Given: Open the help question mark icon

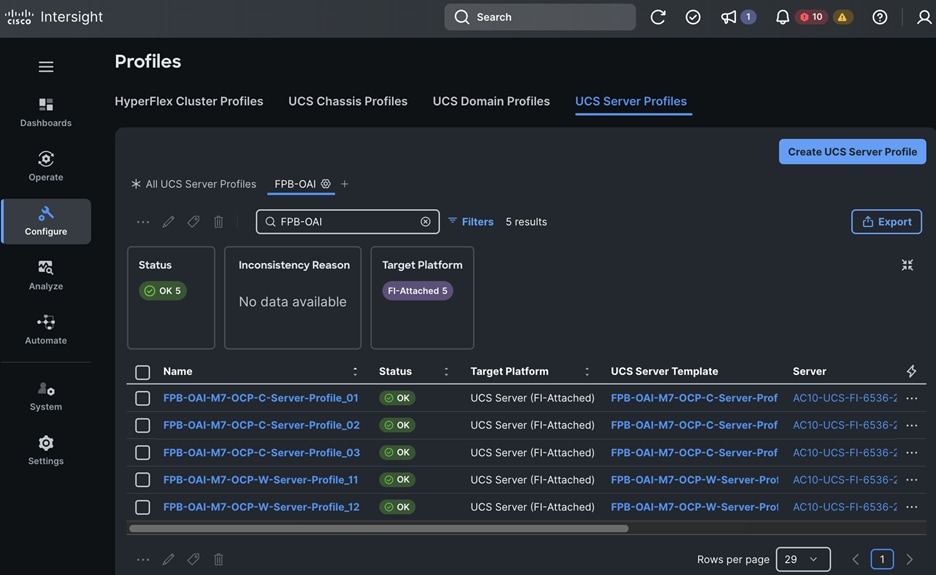Looking at the screenshot, I should point(879,17).
